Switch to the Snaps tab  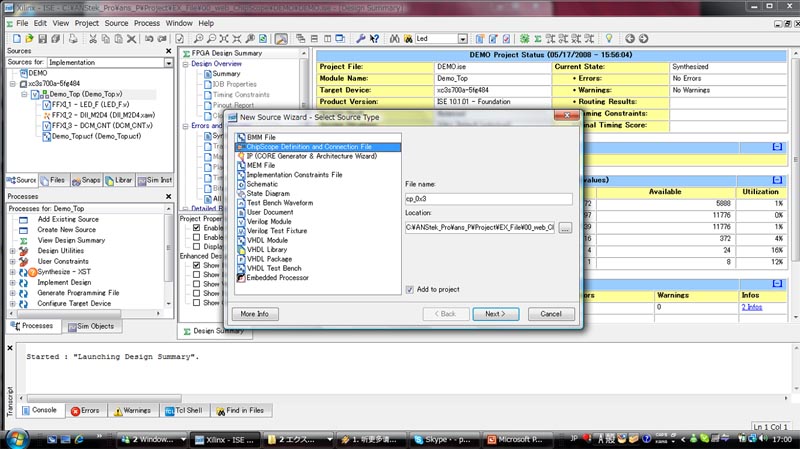pyautogui.click(x=86, y=181)
